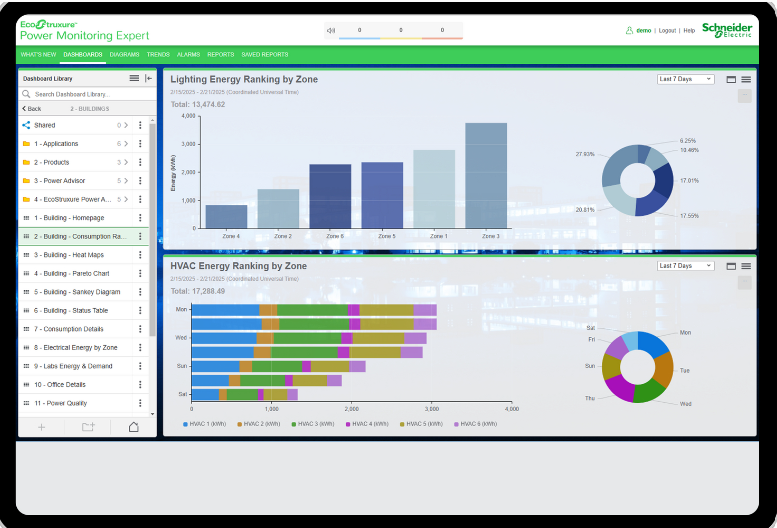Switch to the REPORTS tab
This screenshot has width=777, height=528.
coord(221,54)
